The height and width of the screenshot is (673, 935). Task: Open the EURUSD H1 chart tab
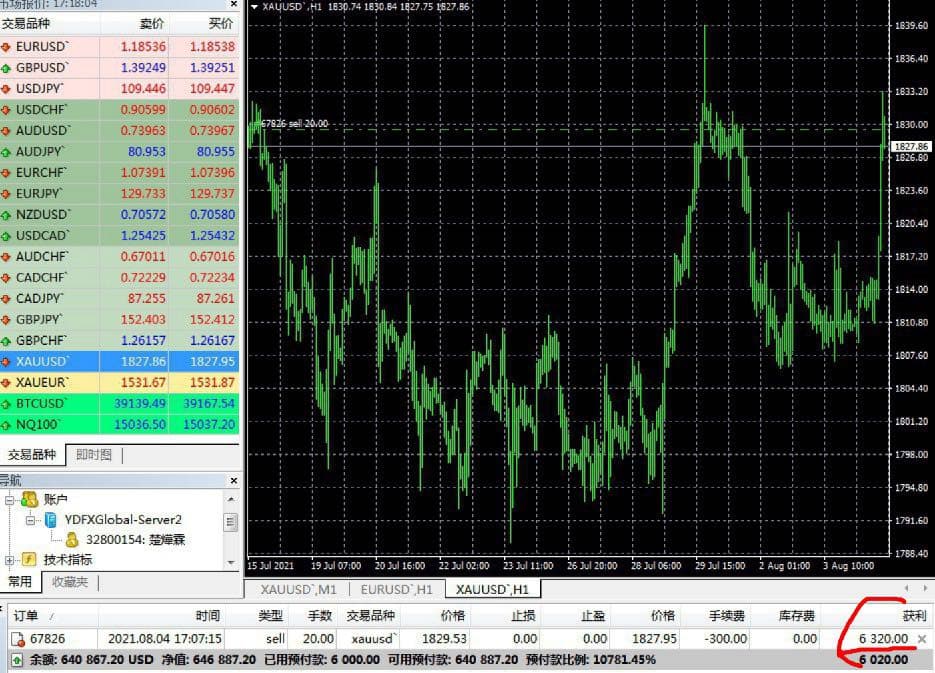click(397, 589)
